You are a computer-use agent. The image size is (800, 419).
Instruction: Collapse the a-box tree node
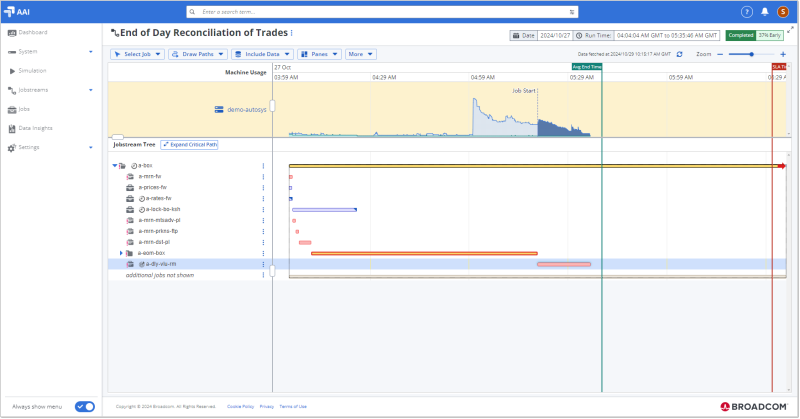(115, 165)
